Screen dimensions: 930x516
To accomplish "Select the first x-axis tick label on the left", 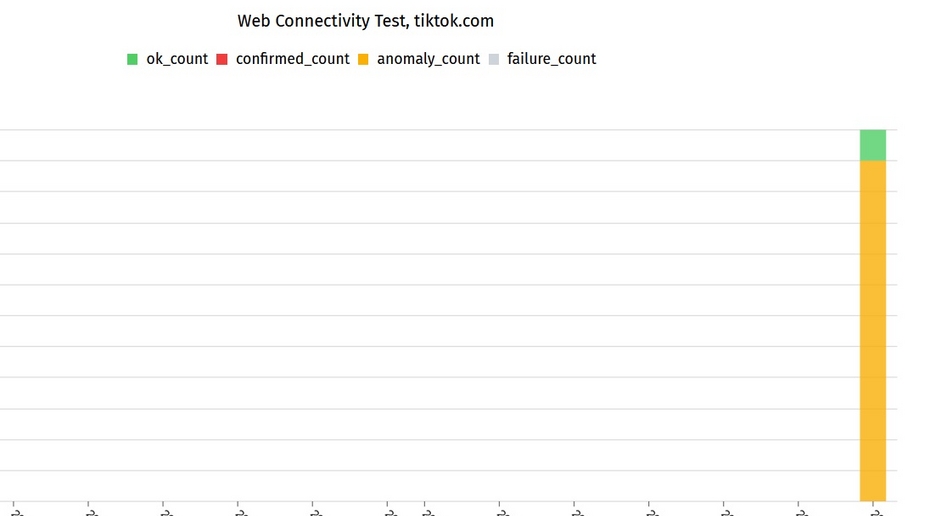I will [17, 512].
